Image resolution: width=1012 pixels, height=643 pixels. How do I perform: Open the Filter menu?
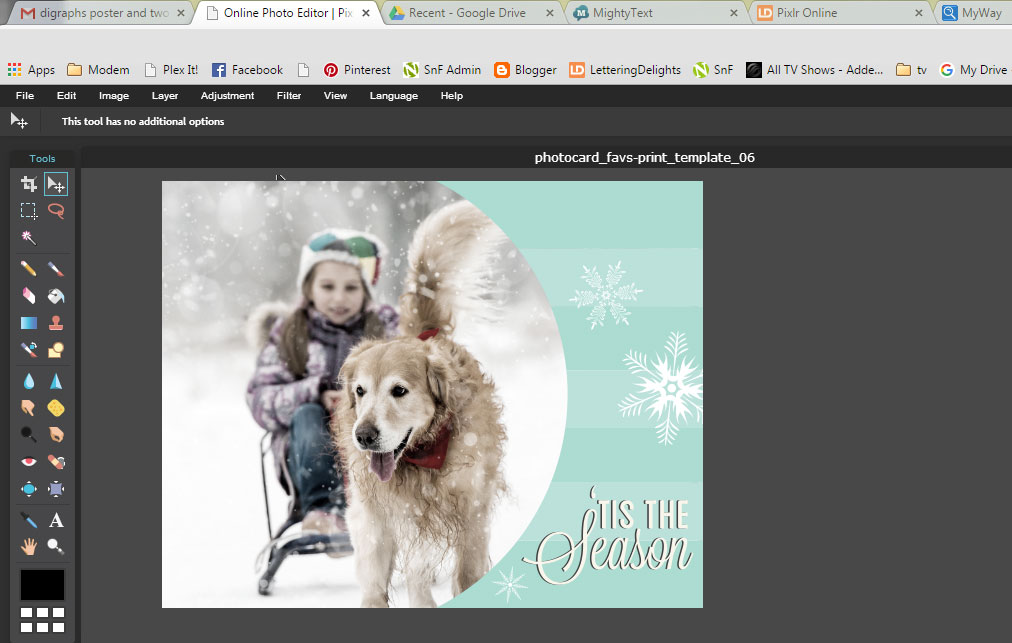coord(289,96)
